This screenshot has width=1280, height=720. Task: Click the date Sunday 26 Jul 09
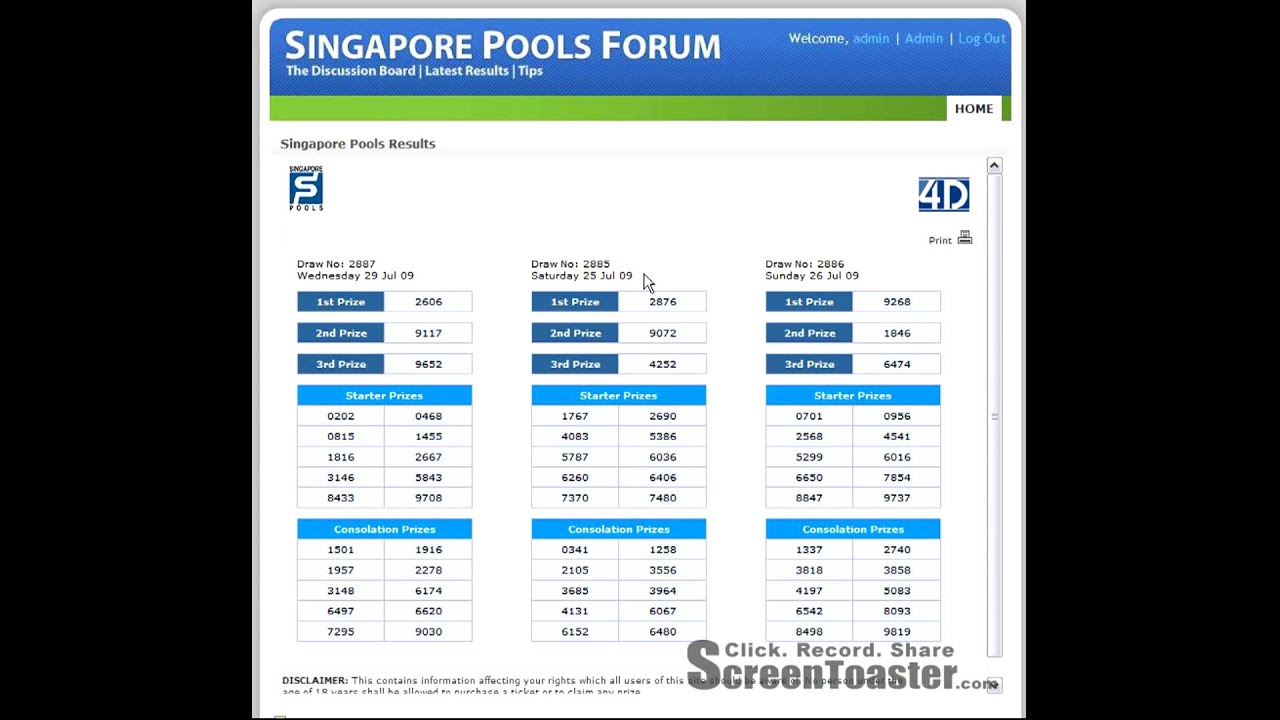point(812,276)
